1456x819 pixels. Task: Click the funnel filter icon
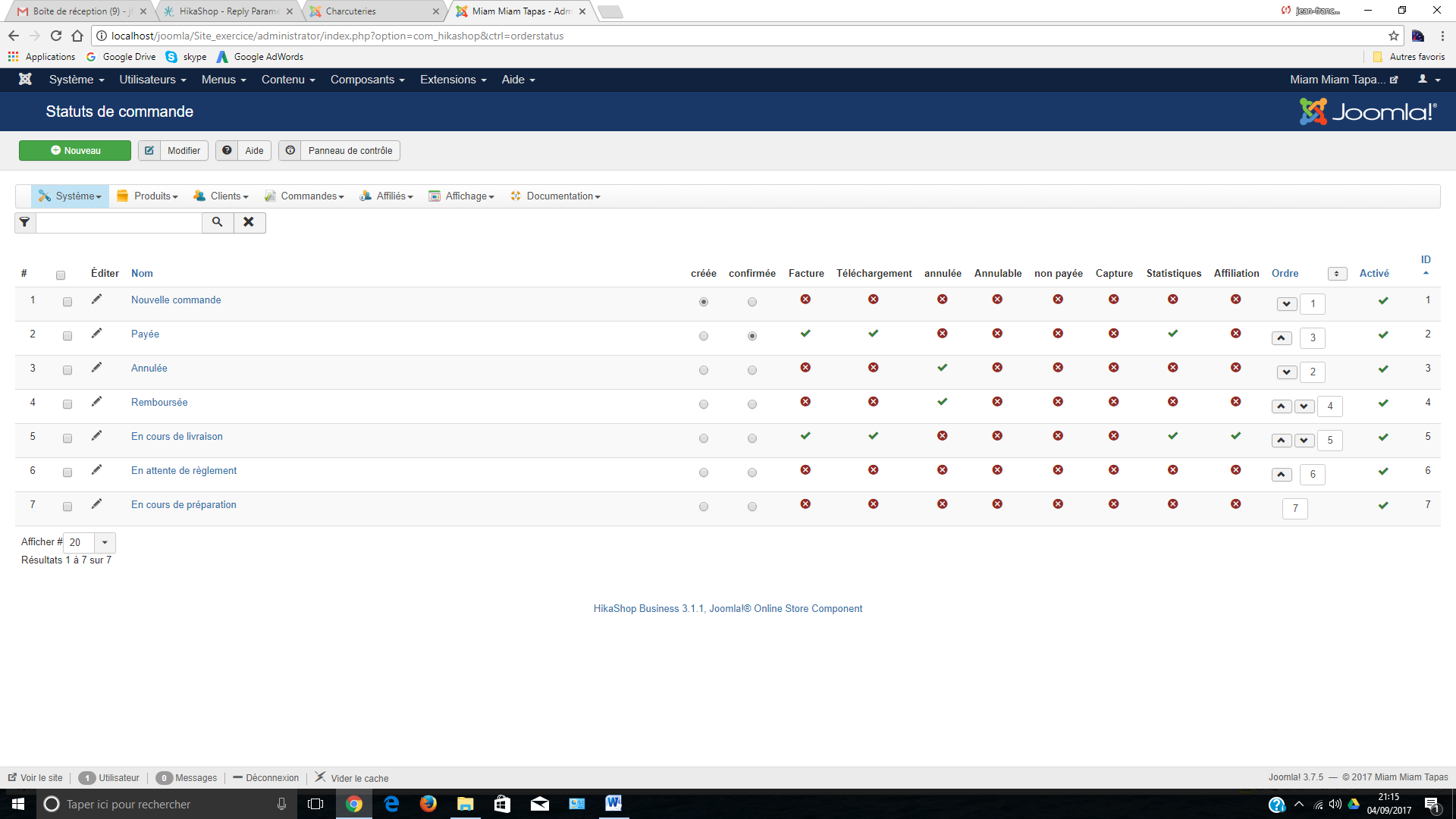(25, 222)
